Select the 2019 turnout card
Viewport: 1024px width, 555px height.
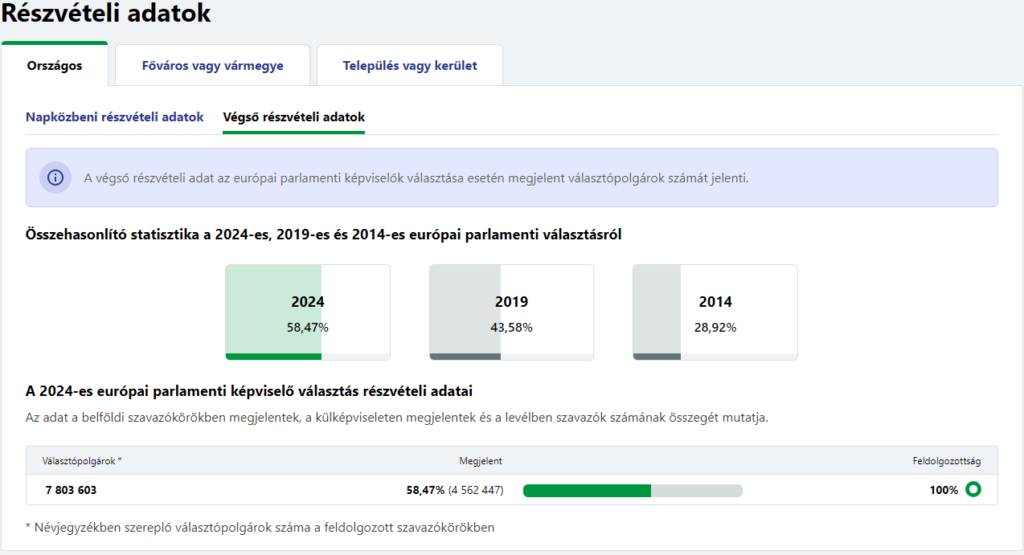[x=511, y=311]
